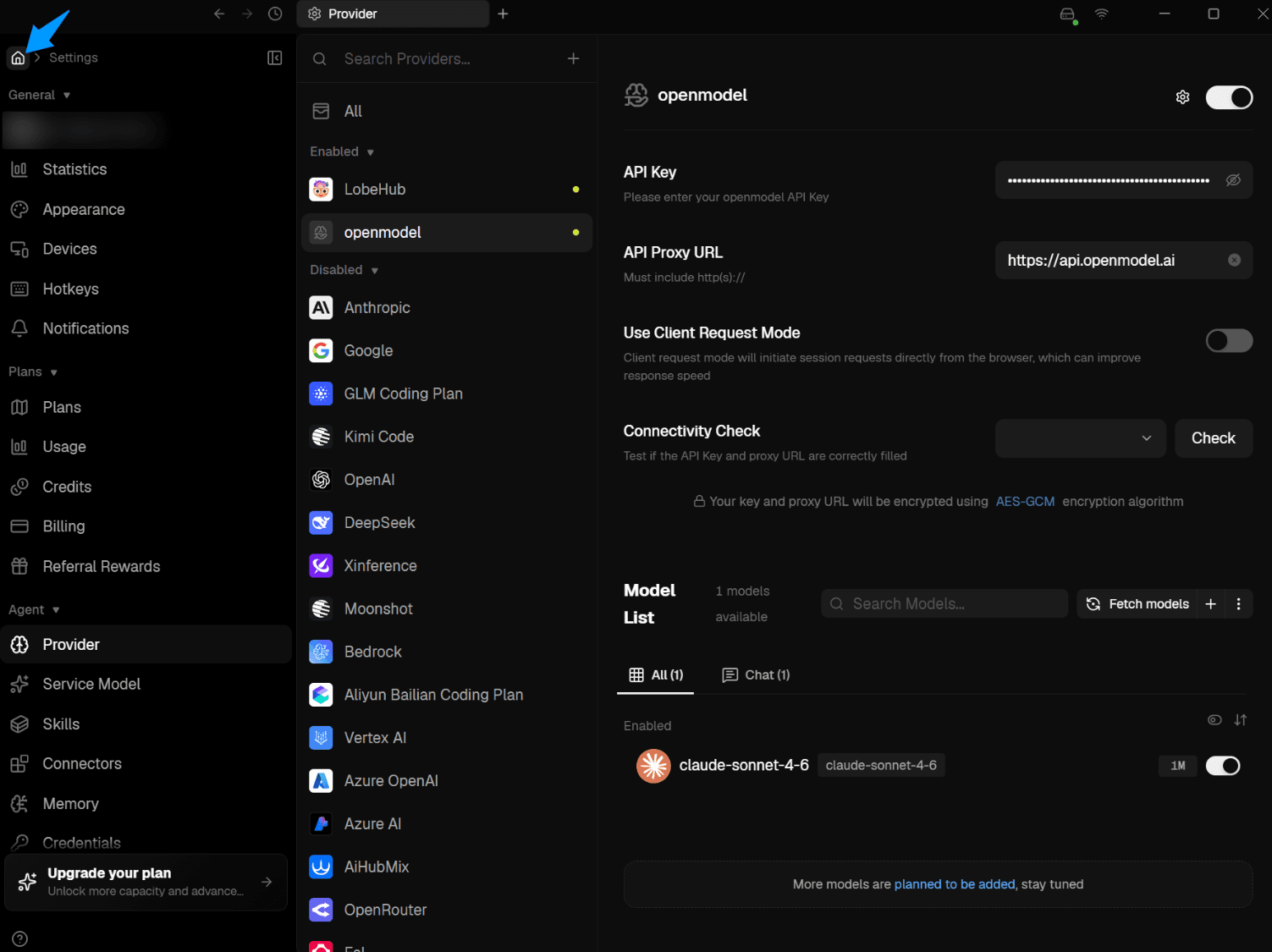Toggle visibility icon in Enabled models header
This screenshot has height=952, width=1272.
pos(1214,720)
